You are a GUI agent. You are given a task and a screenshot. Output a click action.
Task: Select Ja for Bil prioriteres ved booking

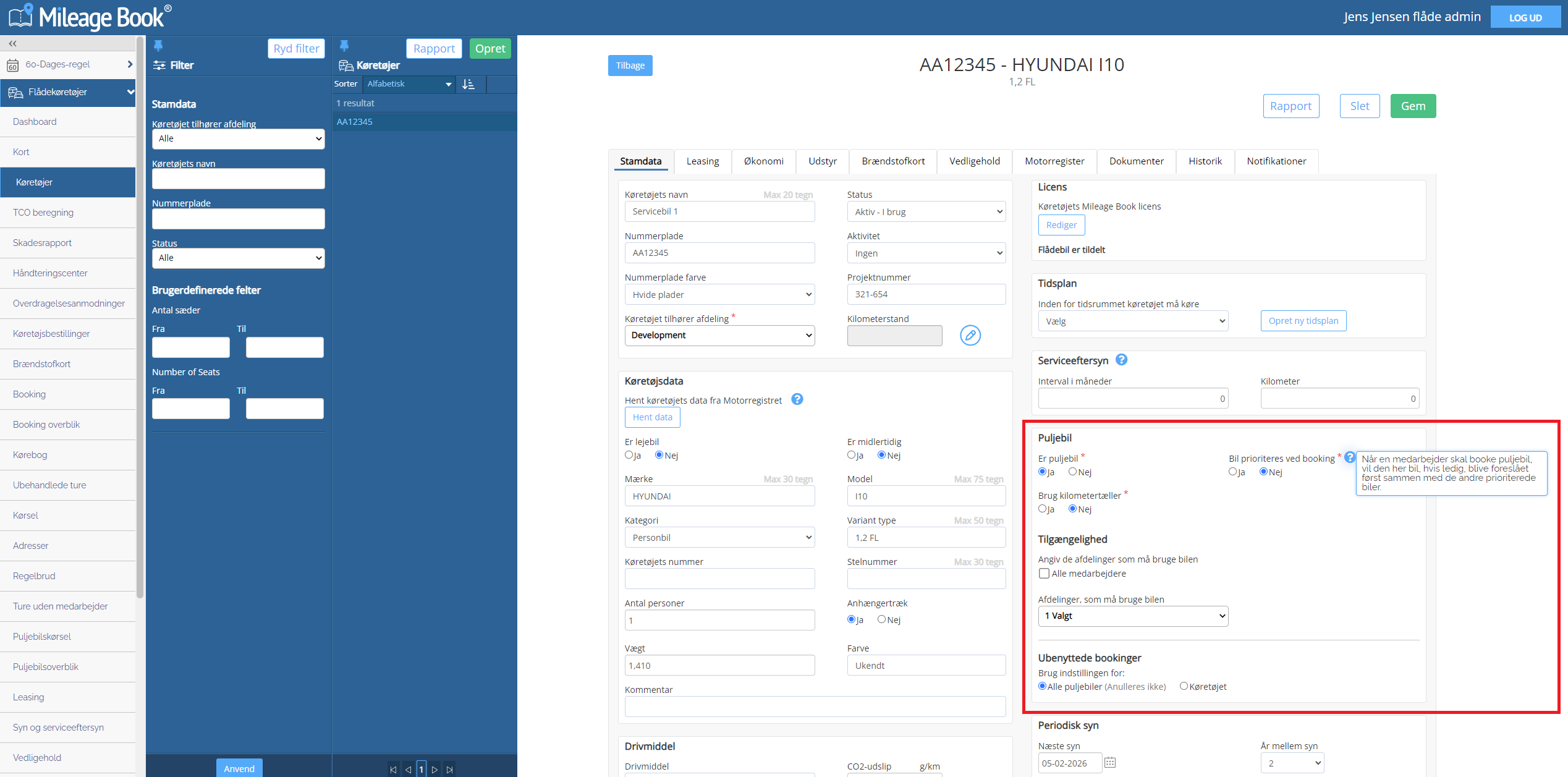[1233, 472]
